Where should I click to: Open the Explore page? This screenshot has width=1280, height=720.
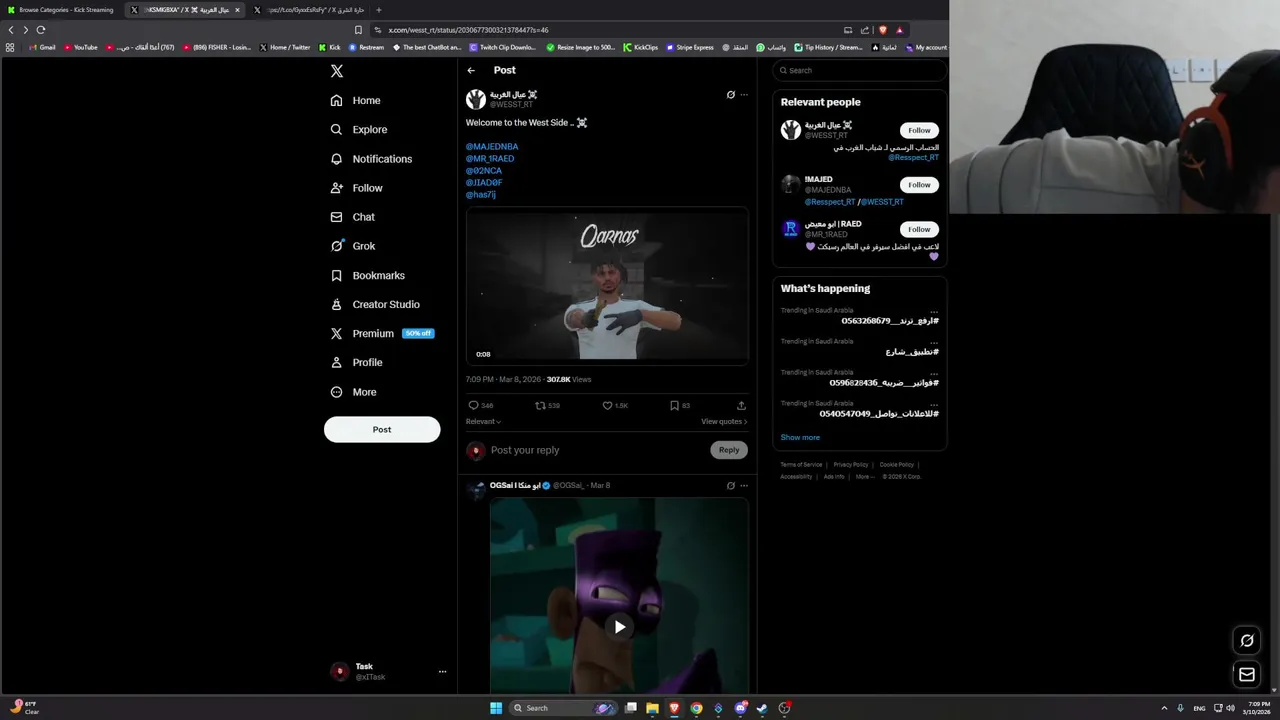[359, 129]
